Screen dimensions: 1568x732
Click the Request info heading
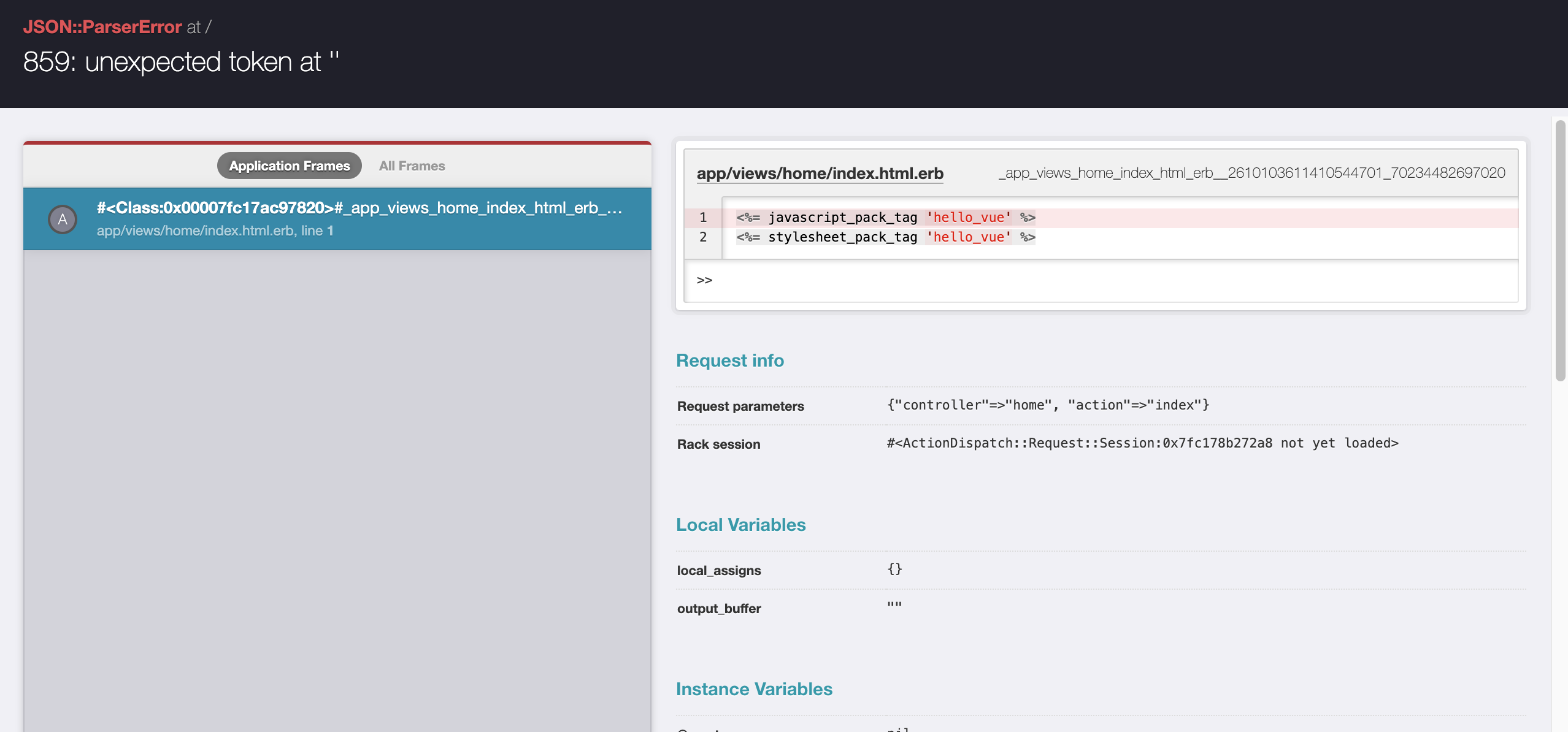coord(730,360)
